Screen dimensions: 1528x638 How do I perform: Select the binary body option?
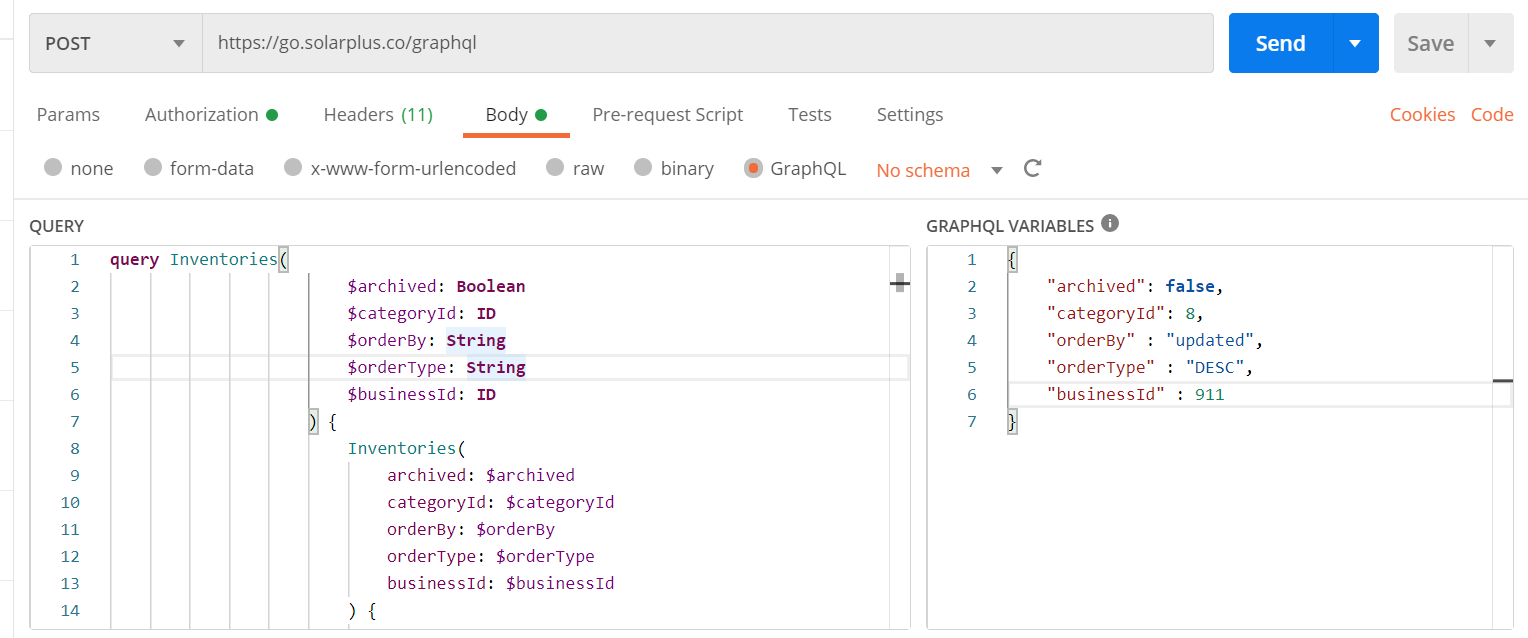643,168
